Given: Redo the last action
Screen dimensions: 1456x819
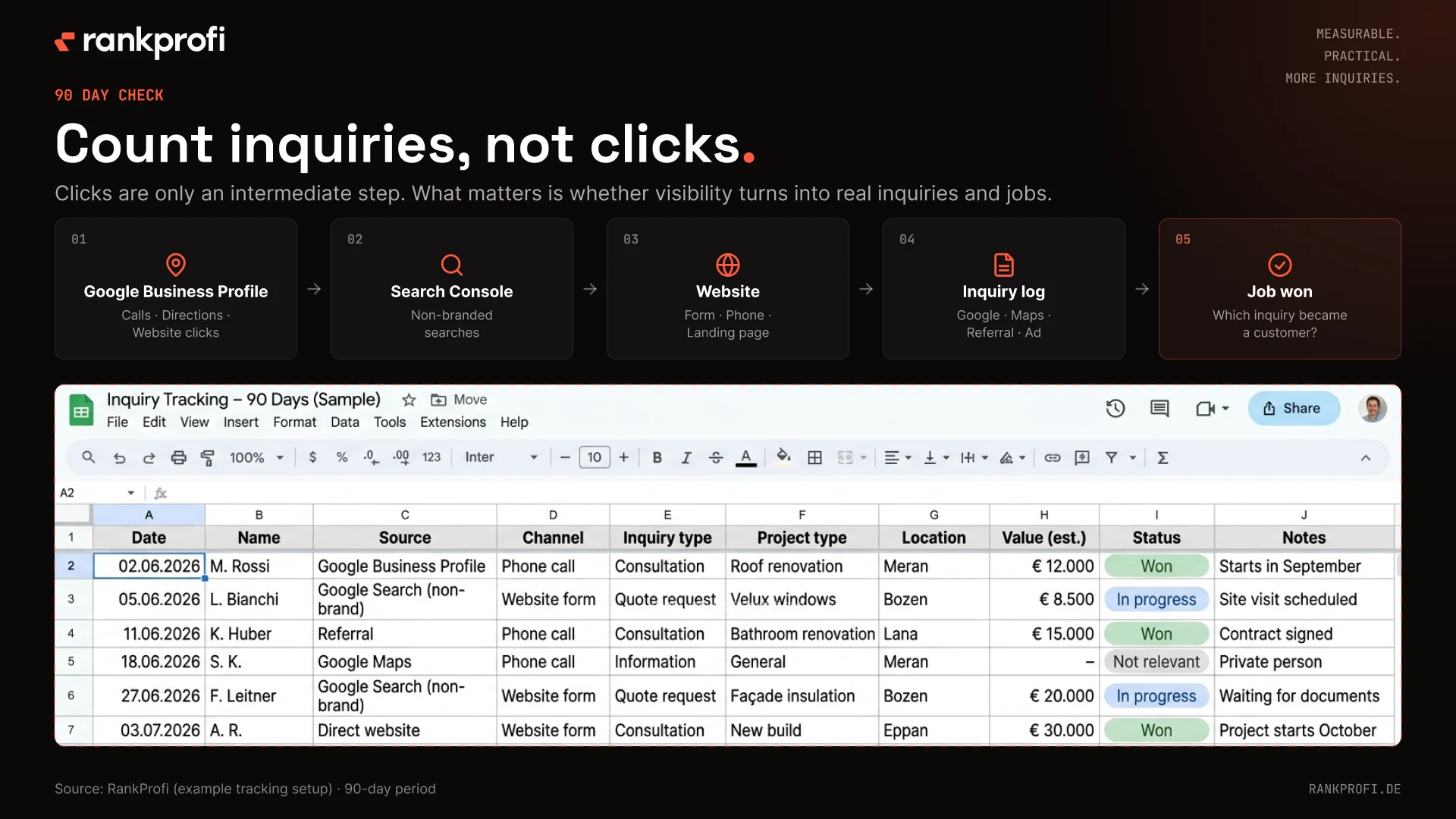Looking at the screenshot, I should click(x=149, y=457).
